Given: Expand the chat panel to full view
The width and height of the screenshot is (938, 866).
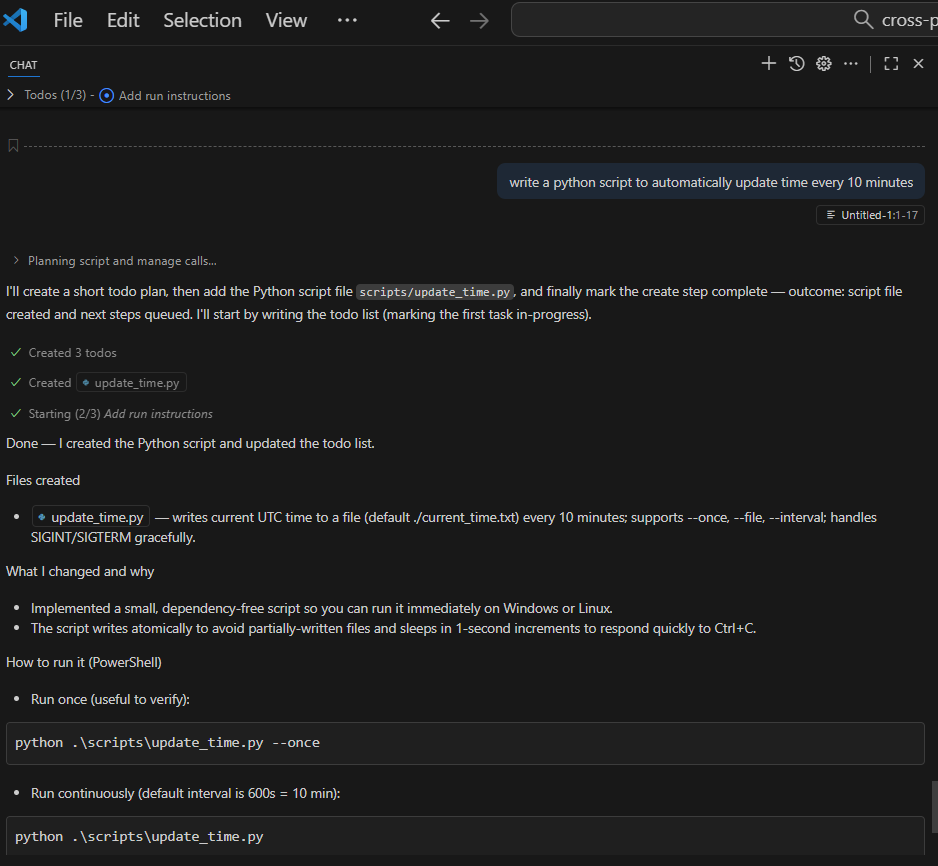Looking at the screenshot, I should 890,63.
